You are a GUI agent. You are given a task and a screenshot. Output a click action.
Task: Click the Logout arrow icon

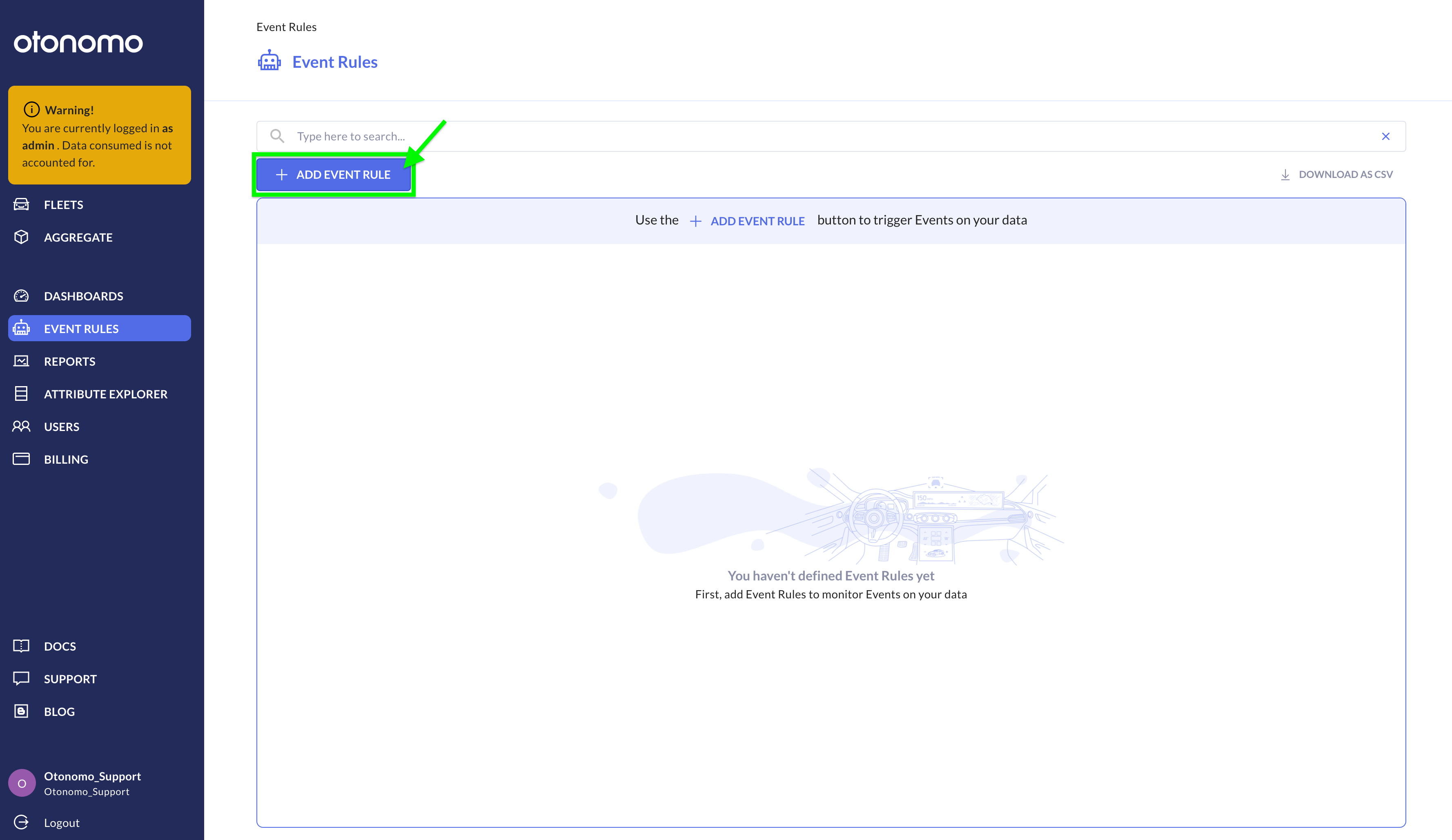(x=21, y=822)
